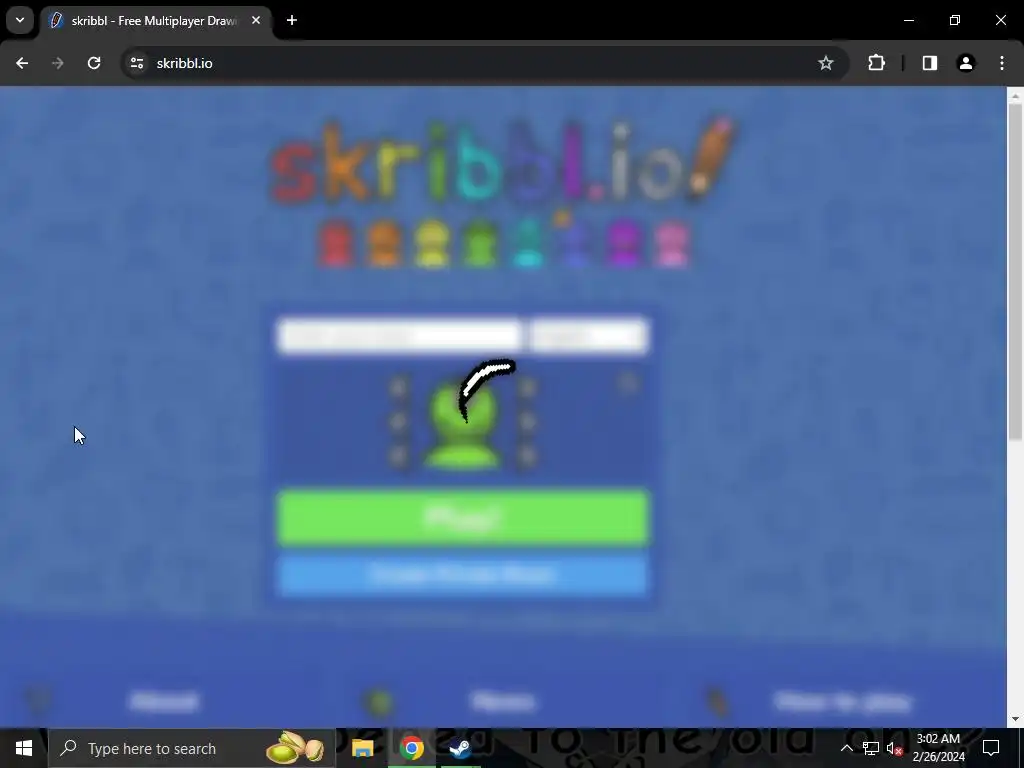Screen dimensions: 1024x768
Task: Focus the skribbl.io address bar
Action: point(483,63)
